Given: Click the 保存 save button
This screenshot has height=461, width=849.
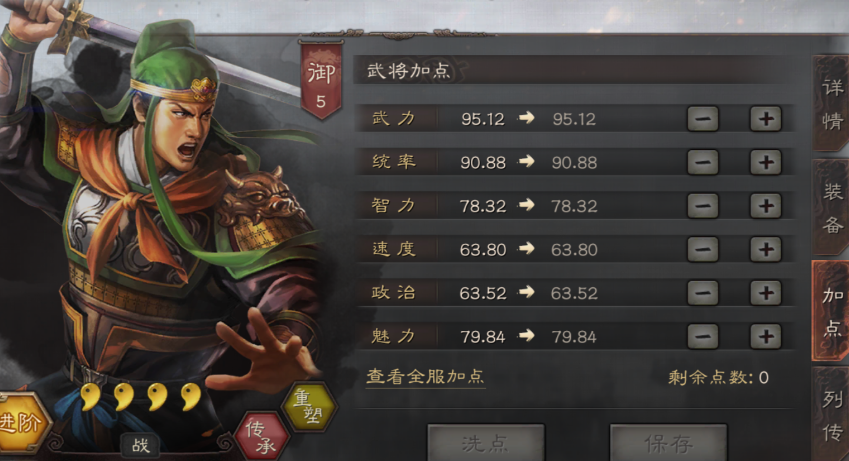Looking at the screenshot, I should [668, 443].
